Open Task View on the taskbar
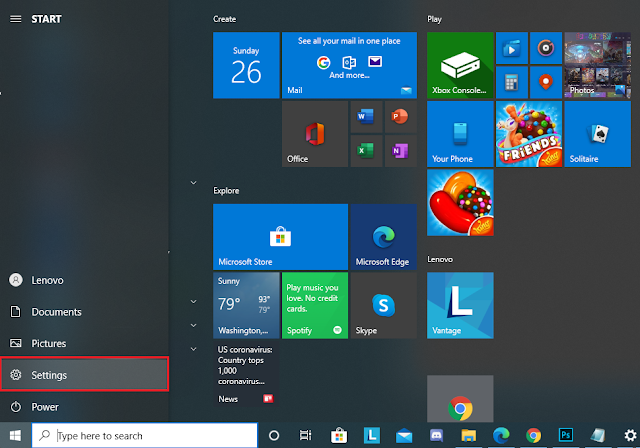Viewport: 640px width, 448px height. pos(305,435)
